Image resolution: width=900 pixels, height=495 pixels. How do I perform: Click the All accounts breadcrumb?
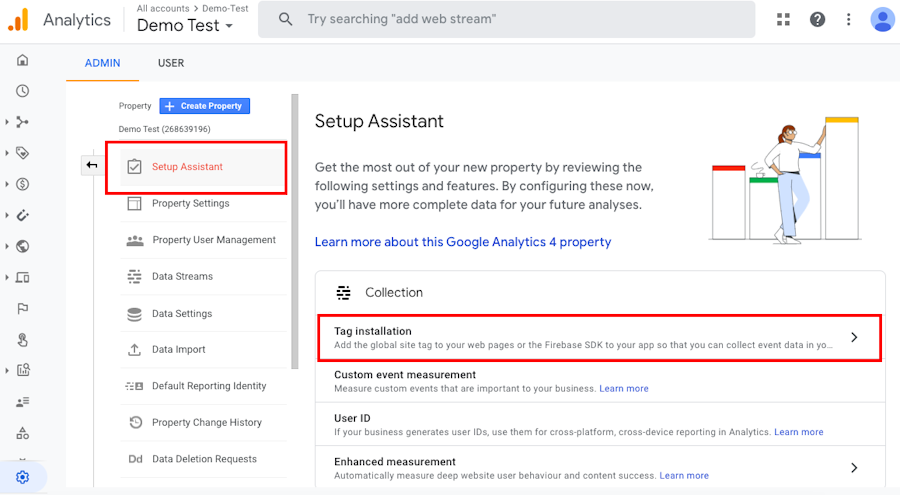point(163,9)
